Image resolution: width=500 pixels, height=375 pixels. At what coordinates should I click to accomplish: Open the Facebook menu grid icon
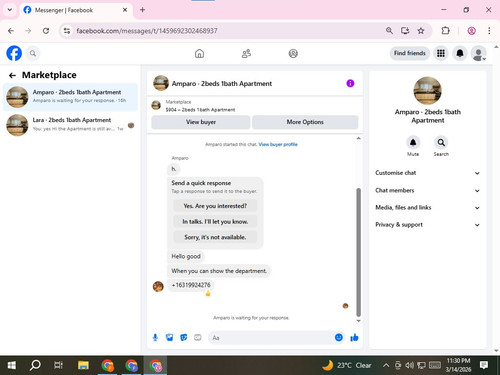coord(441,53)
